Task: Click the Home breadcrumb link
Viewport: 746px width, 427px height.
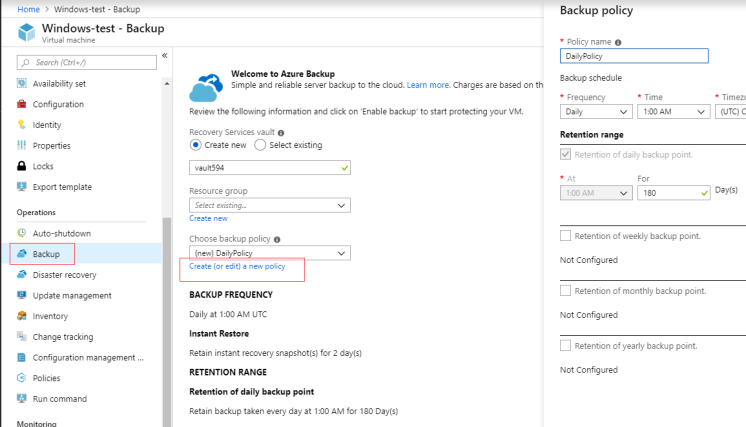Action: (29, 9)
